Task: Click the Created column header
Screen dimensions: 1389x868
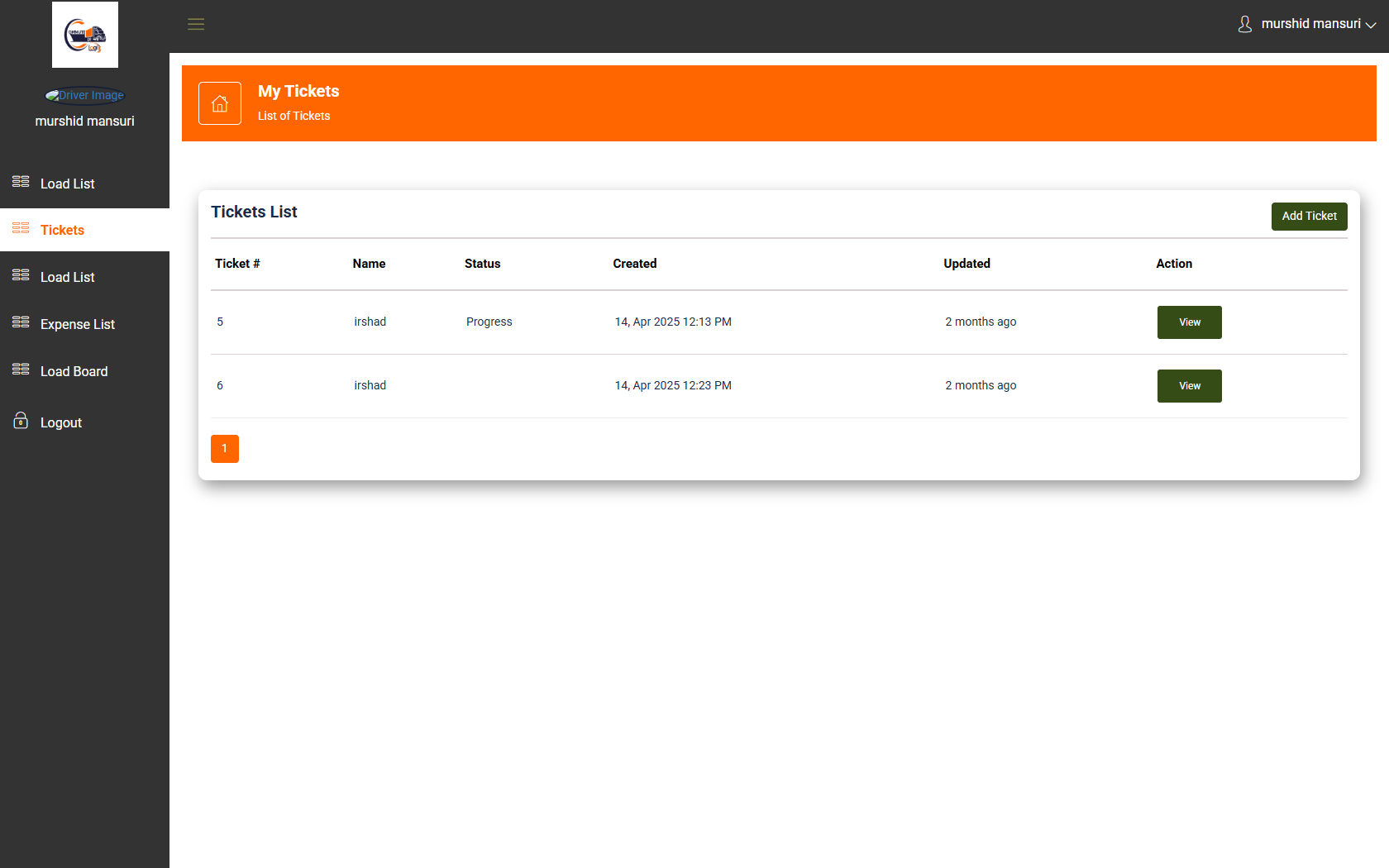Action: 635,264
